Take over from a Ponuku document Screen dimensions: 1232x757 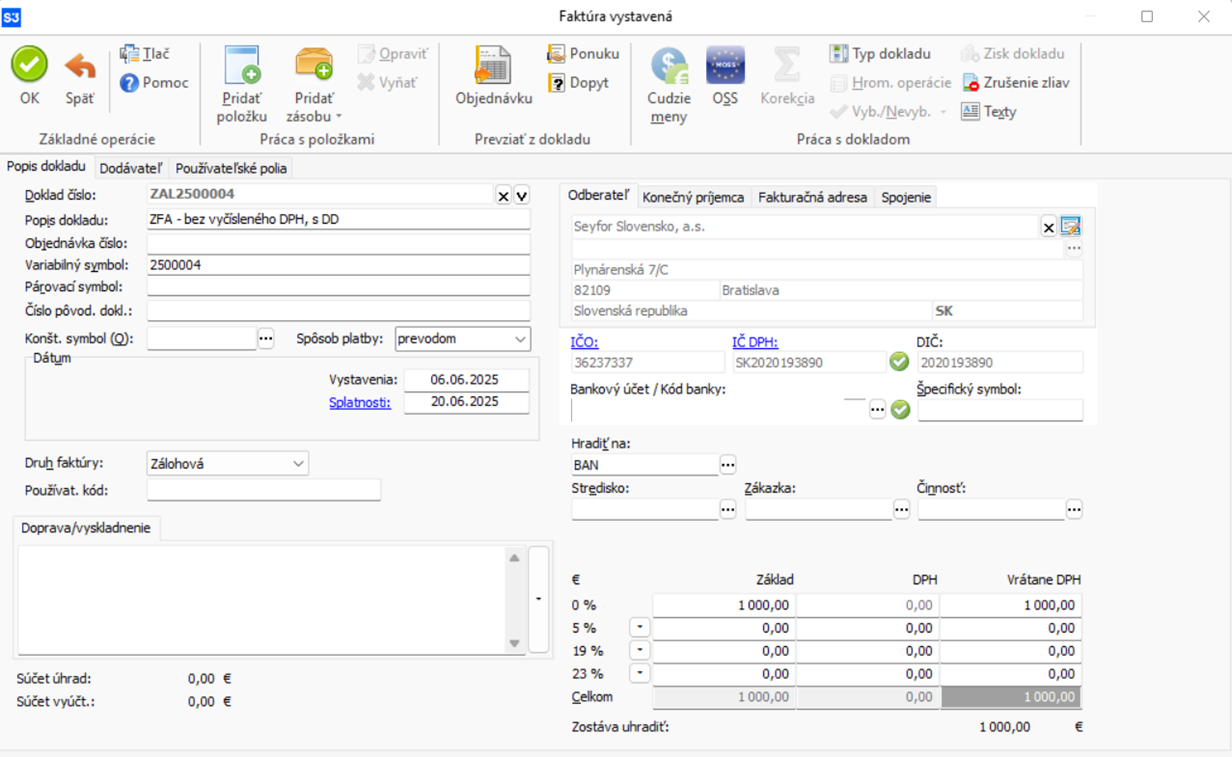pyautogui.click(x=583, y=54)
